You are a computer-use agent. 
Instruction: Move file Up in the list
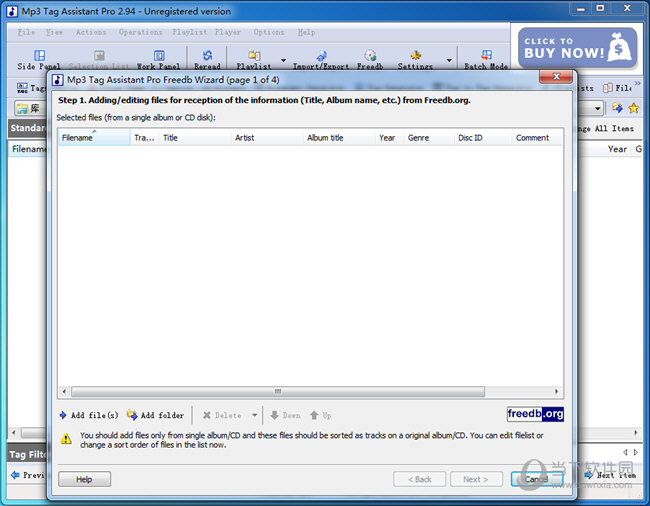coord(320,415)
